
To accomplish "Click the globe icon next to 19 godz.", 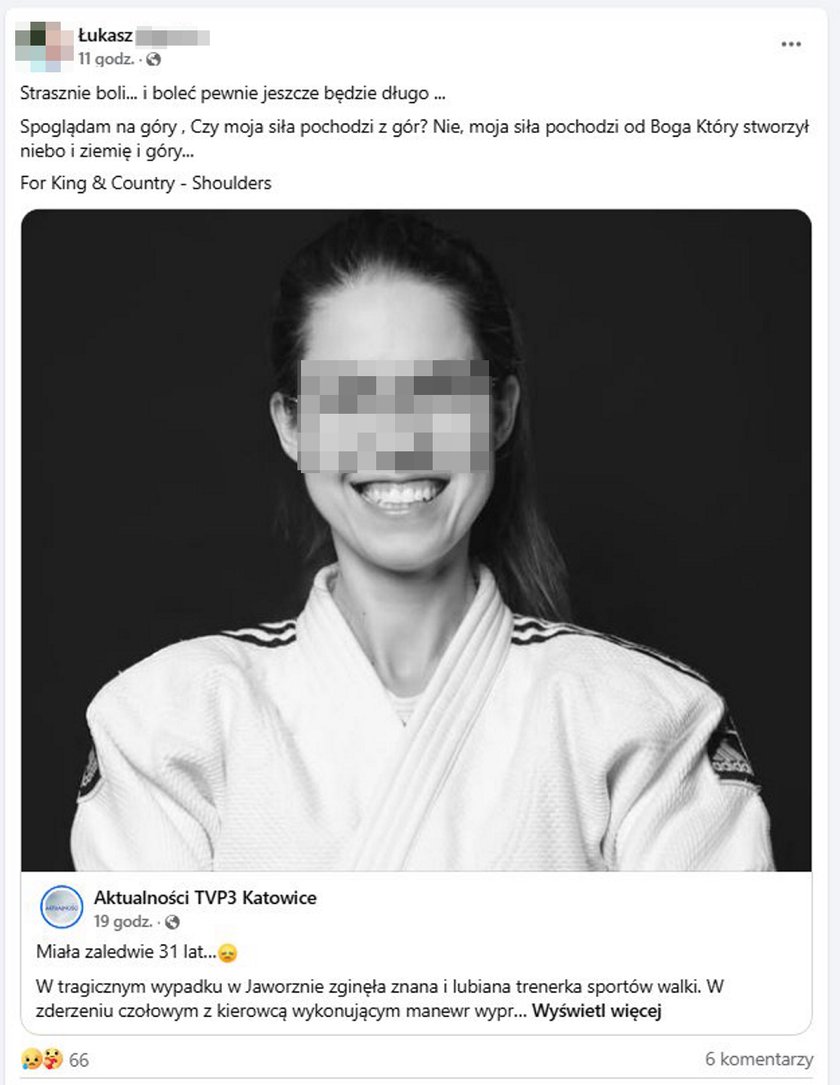I will [172, 922].
